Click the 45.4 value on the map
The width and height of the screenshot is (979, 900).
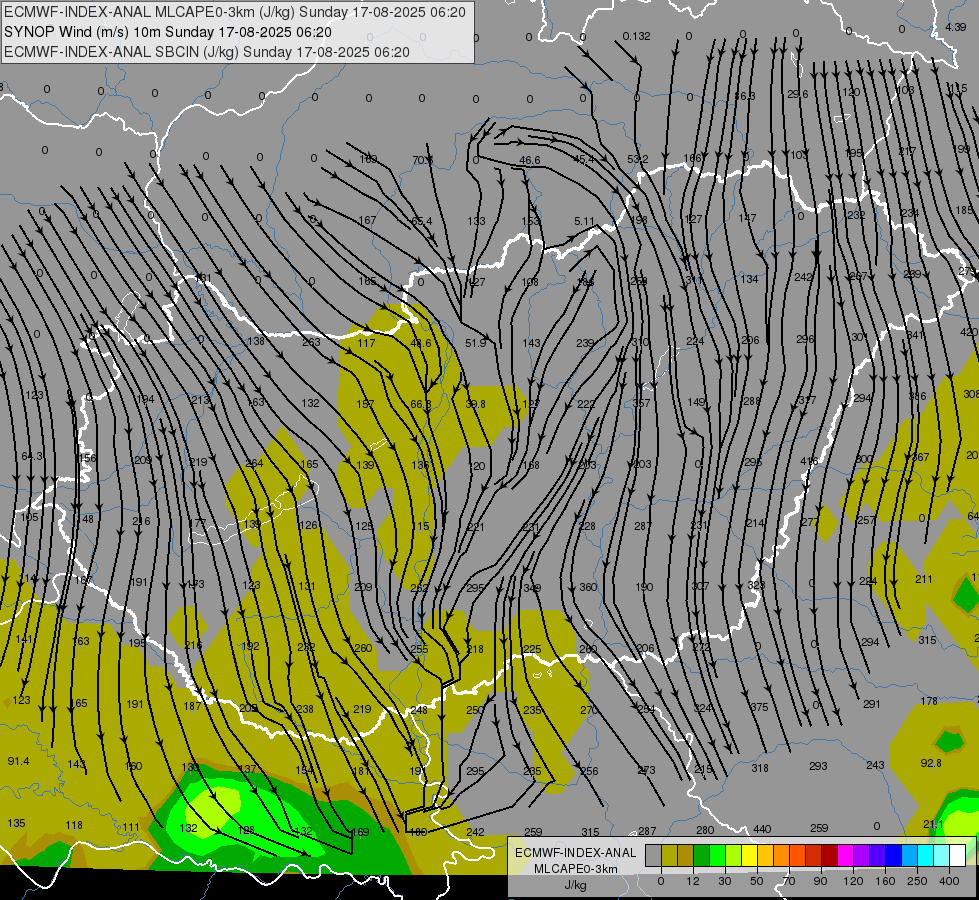click(x=583, y=160)
